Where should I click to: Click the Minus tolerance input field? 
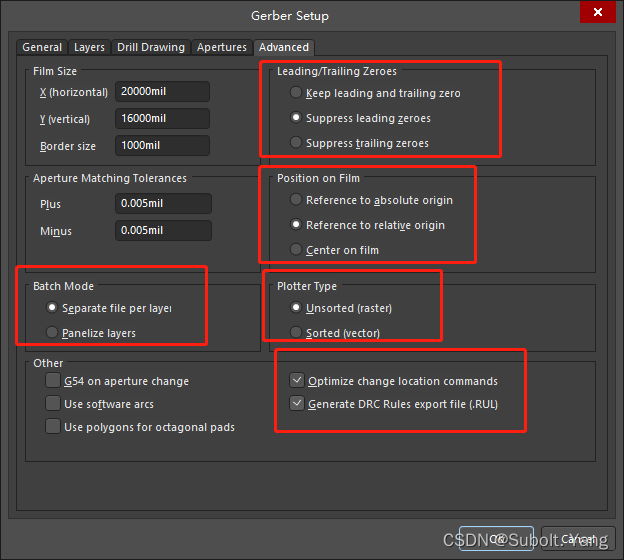click(x=162, y=231)
